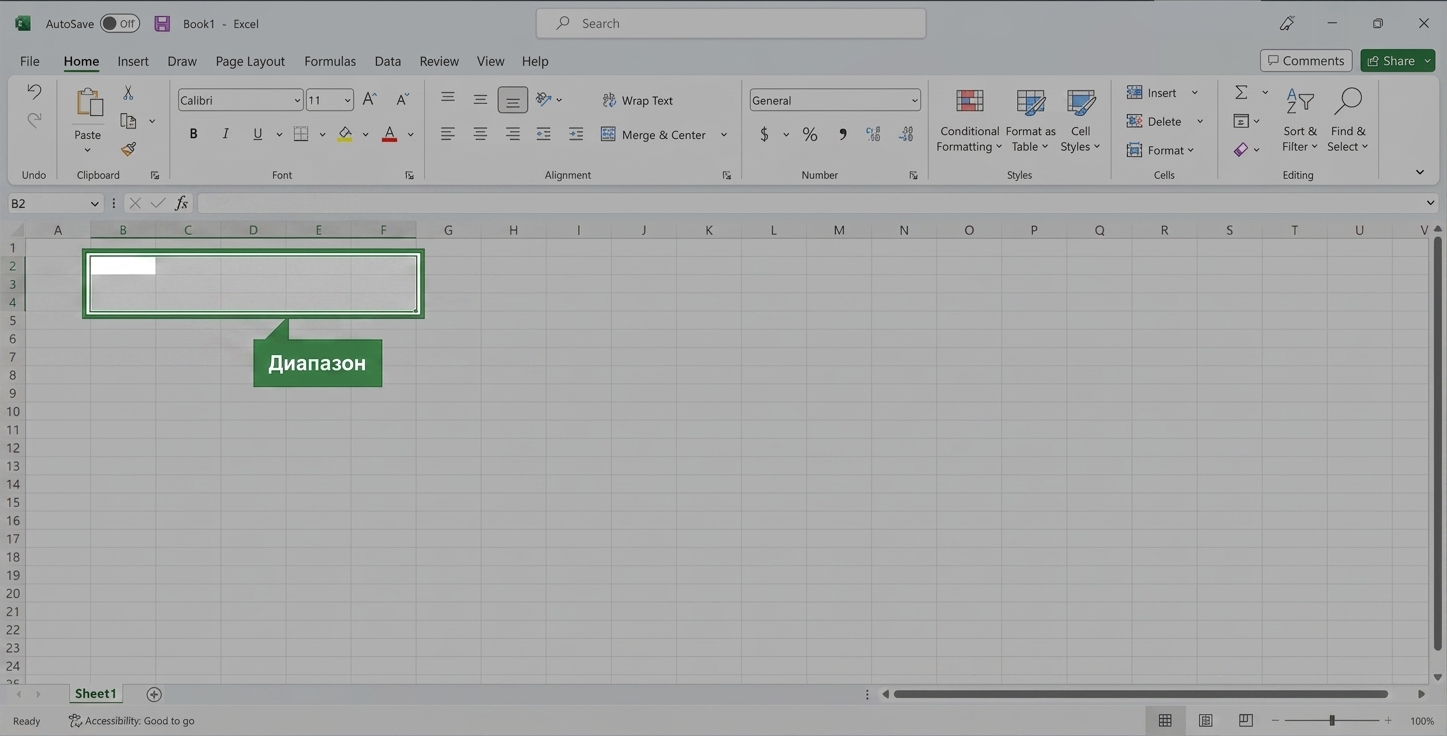Viewport: 1447px width, 736px height.
Task: Increase font size with the larger A icon
Action: click(x=370, y=100)
